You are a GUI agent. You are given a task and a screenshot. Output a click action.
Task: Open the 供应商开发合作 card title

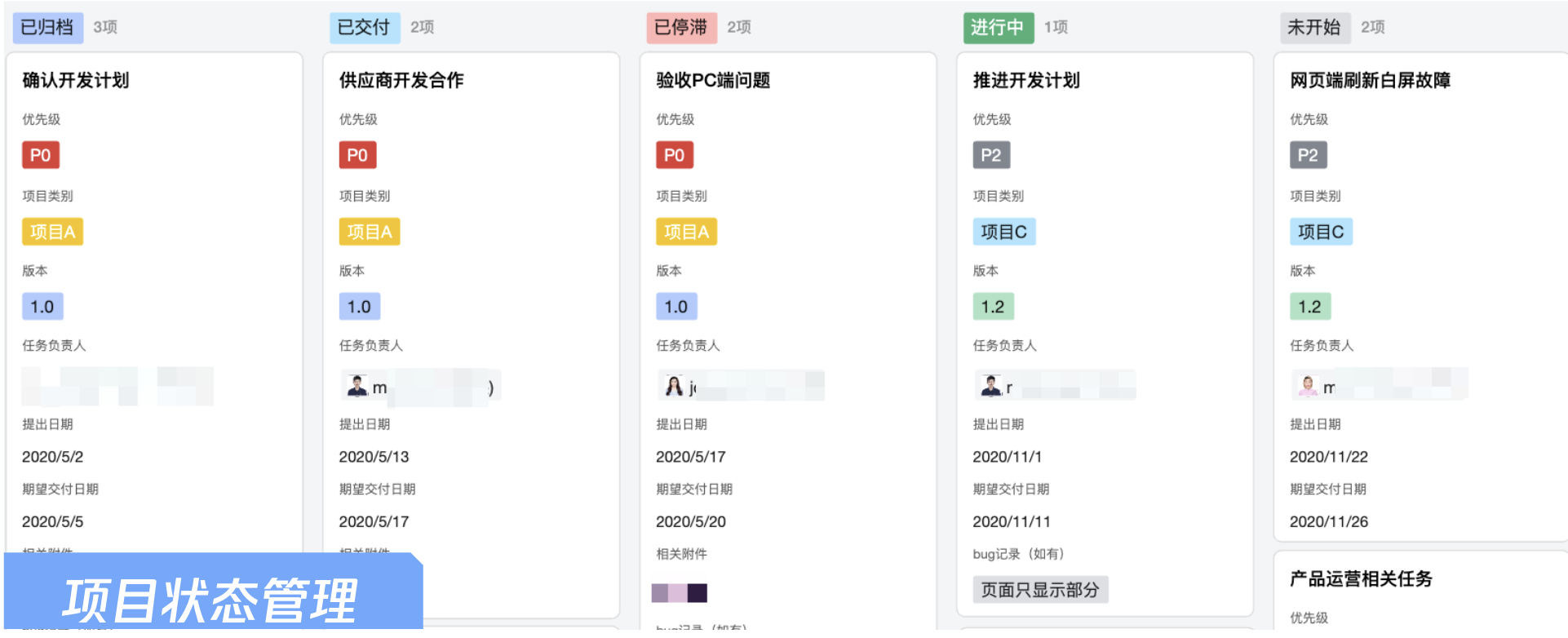401,81
